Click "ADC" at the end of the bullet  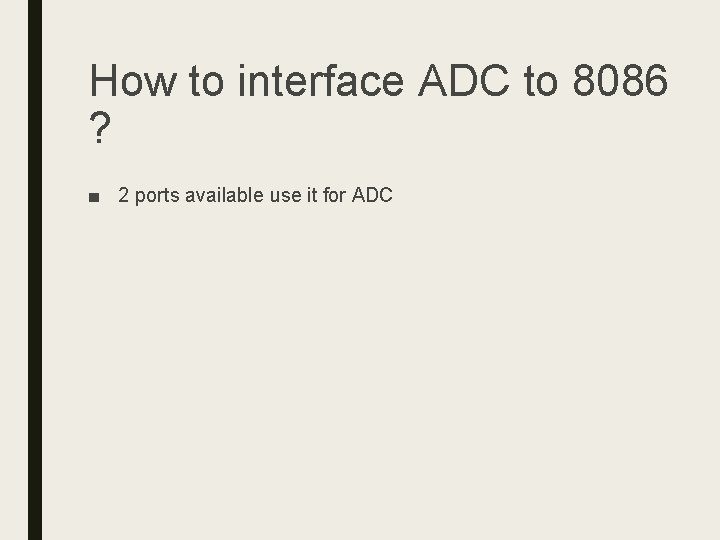tap(372, 195)
